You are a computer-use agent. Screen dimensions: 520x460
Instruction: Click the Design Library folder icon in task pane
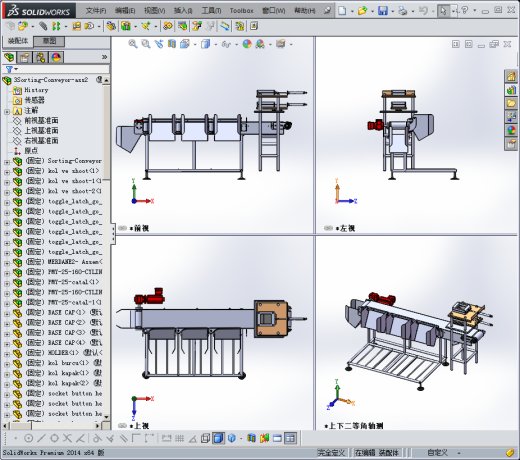tap(511, 103)
